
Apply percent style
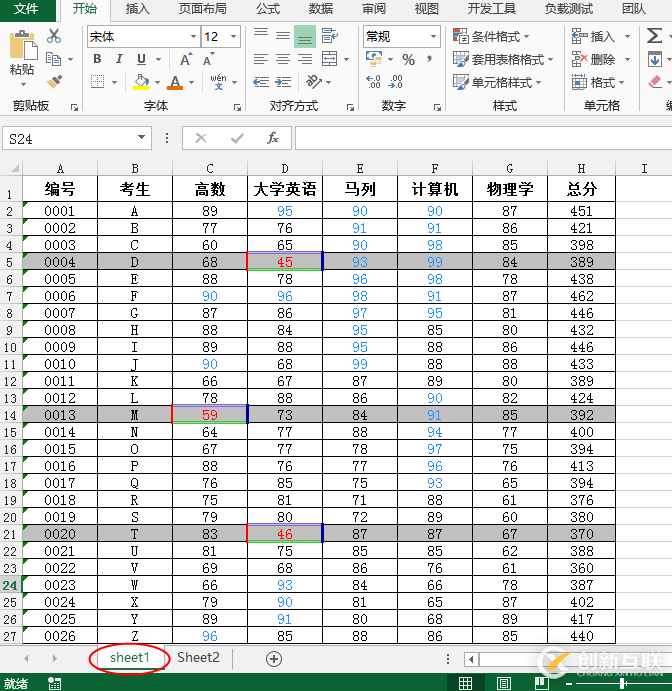point(408,59)
